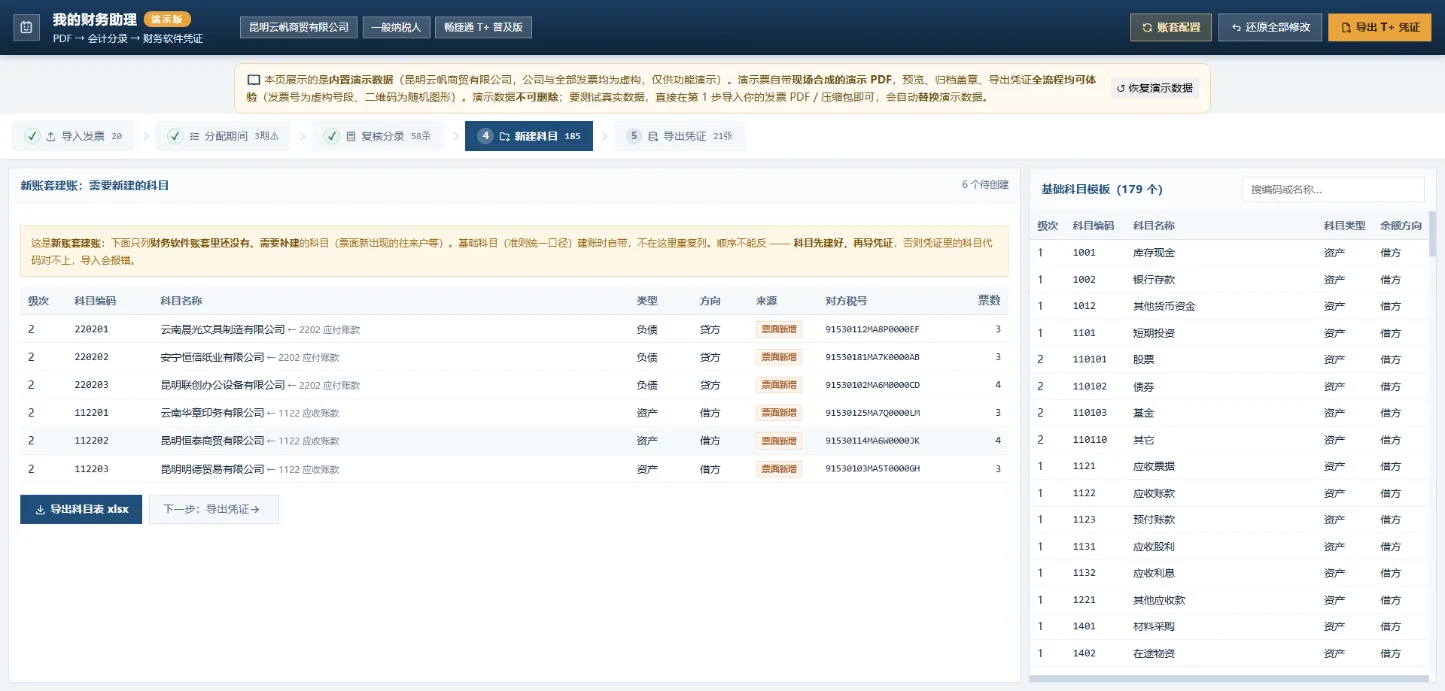Image resolution: width=1445 pixels, height=691 pixels.
Task: Select the 新建科目 step tab
Action: coord(529,136)
